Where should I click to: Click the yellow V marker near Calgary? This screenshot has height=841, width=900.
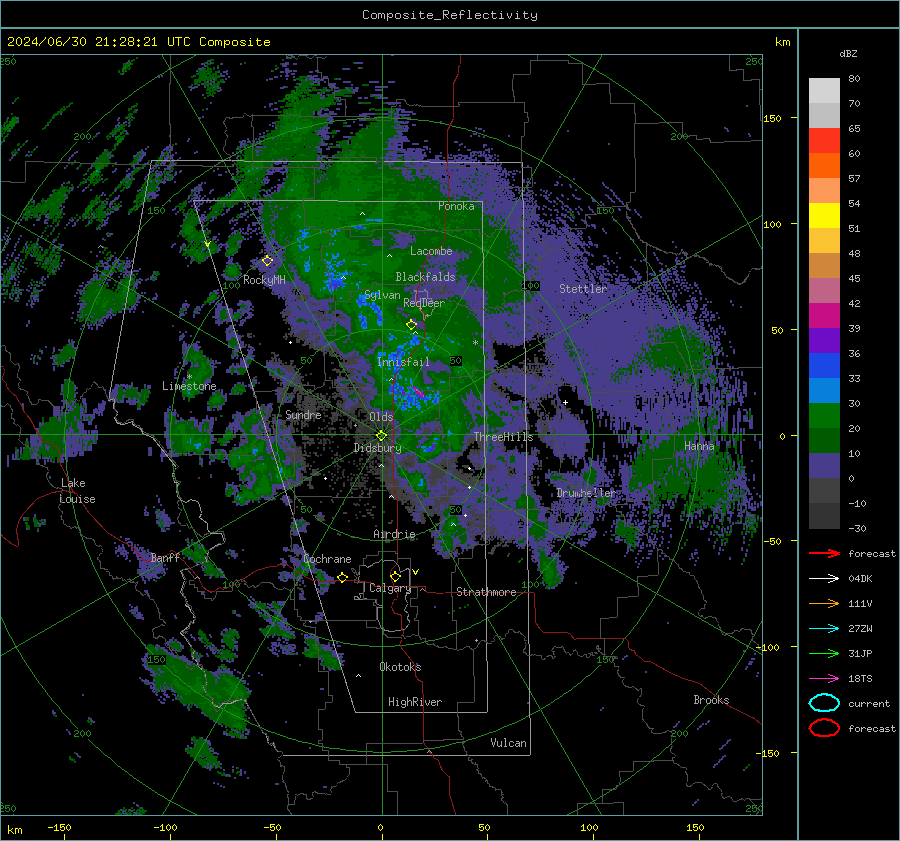(x=415, y=572)
